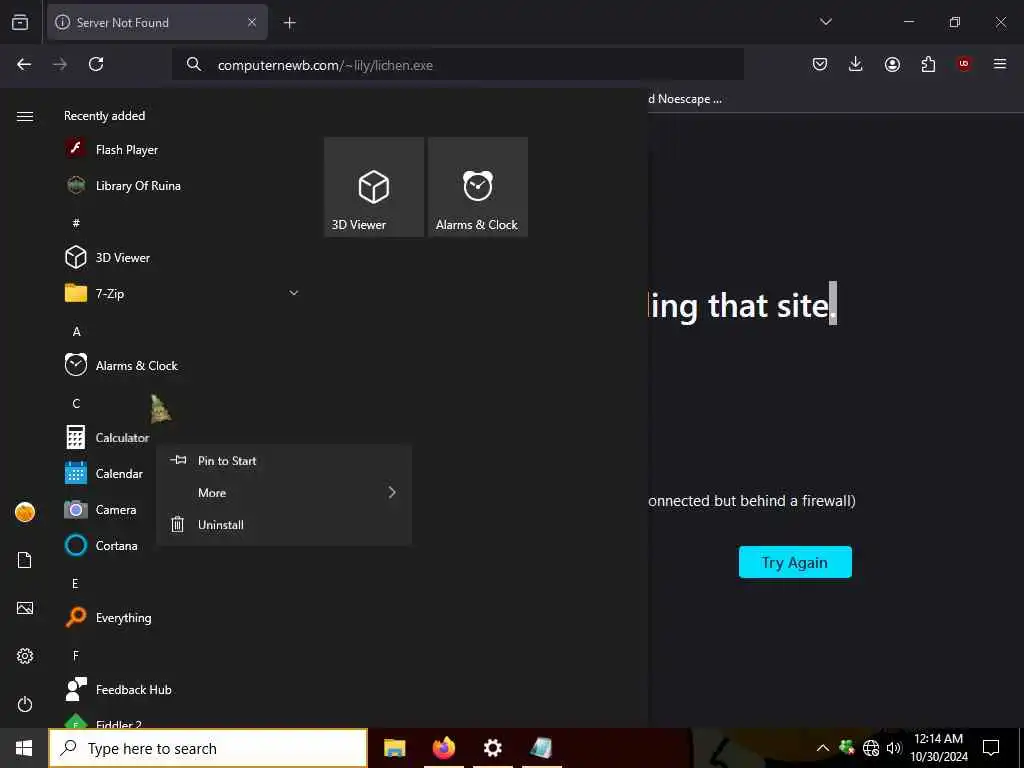The height and width of the screenshot is (768, 1024).
Task: Jump to the # letter header
Action: click(76, 223)
